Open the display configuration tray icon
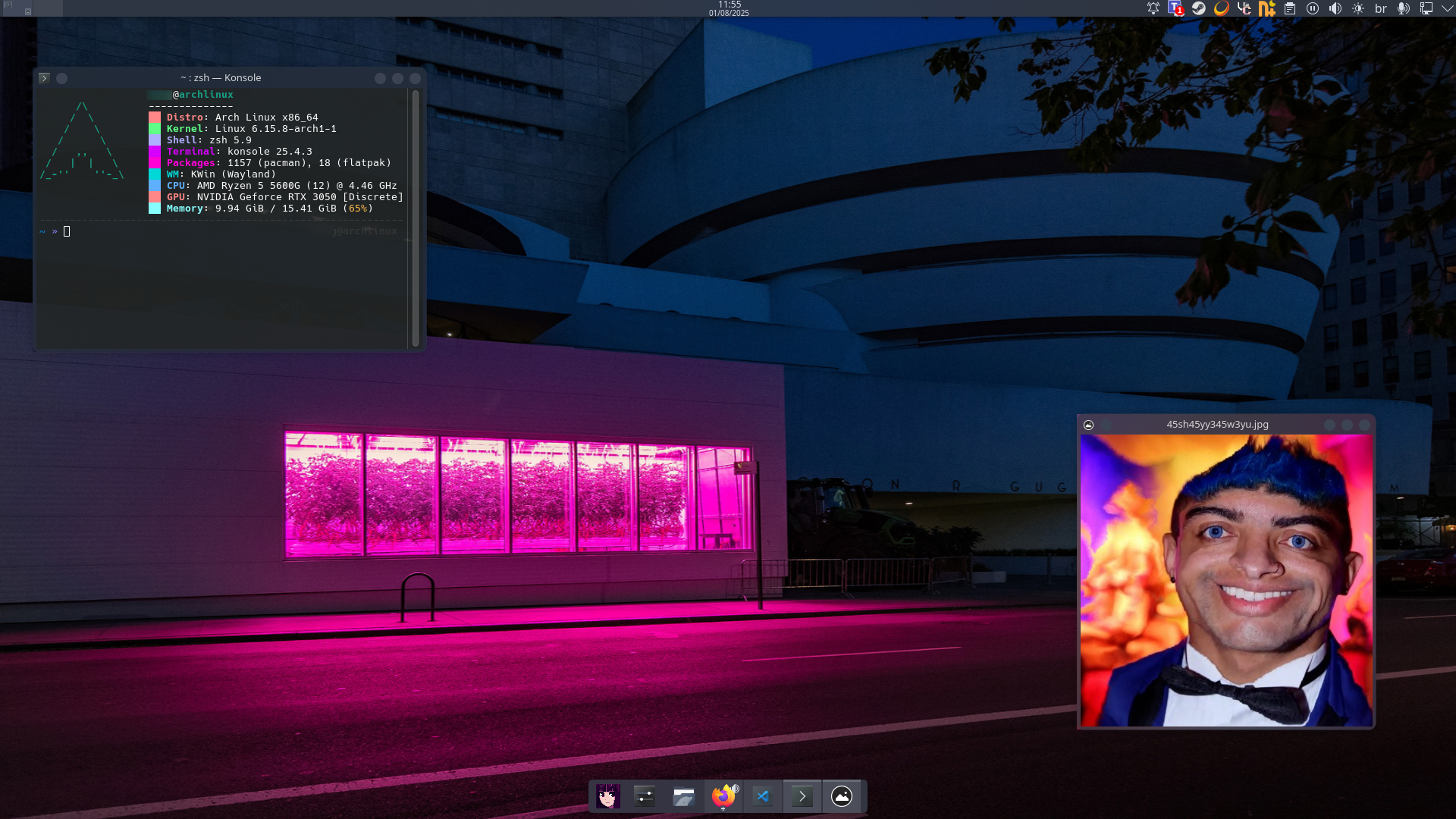1456x819 pixels. pyautogui.click(x=1426, y=8)
